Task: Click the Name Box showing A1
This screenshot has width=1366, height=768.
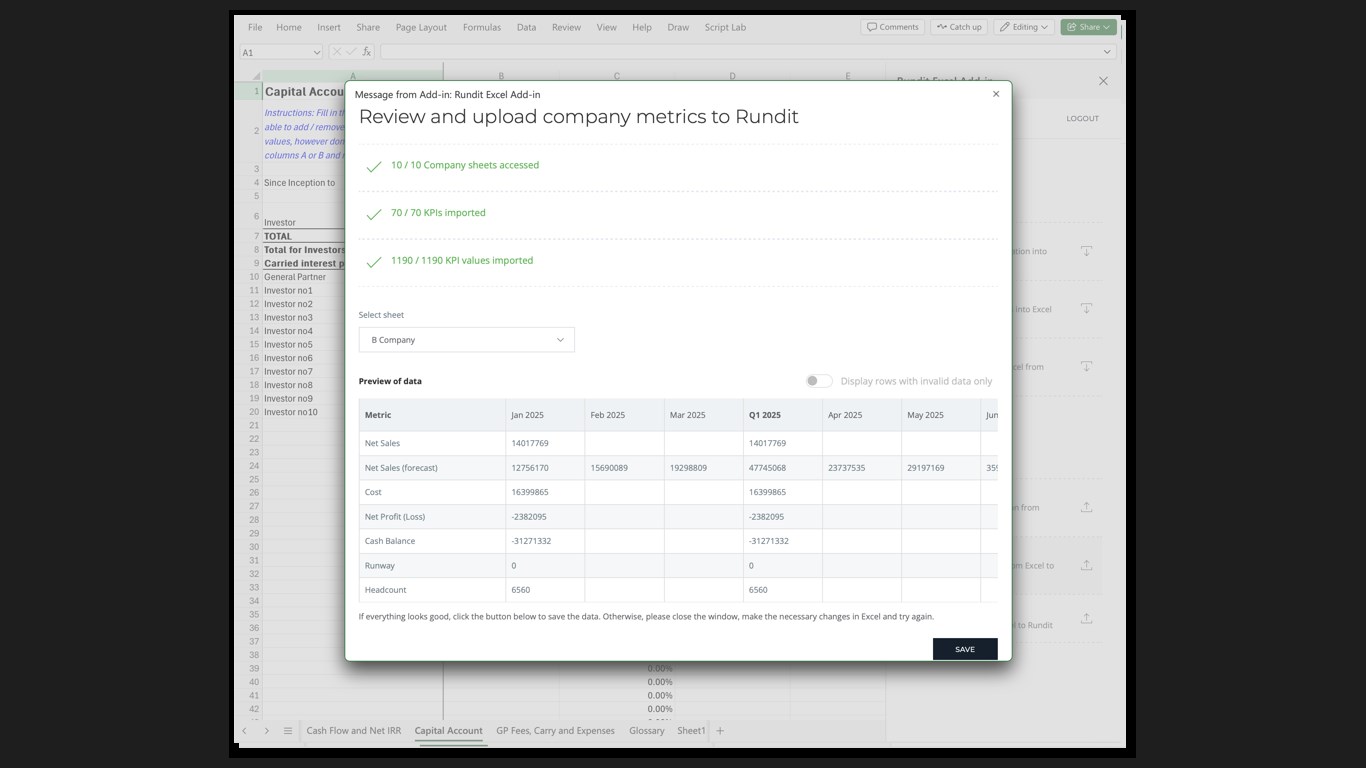Action: point(275,52)
